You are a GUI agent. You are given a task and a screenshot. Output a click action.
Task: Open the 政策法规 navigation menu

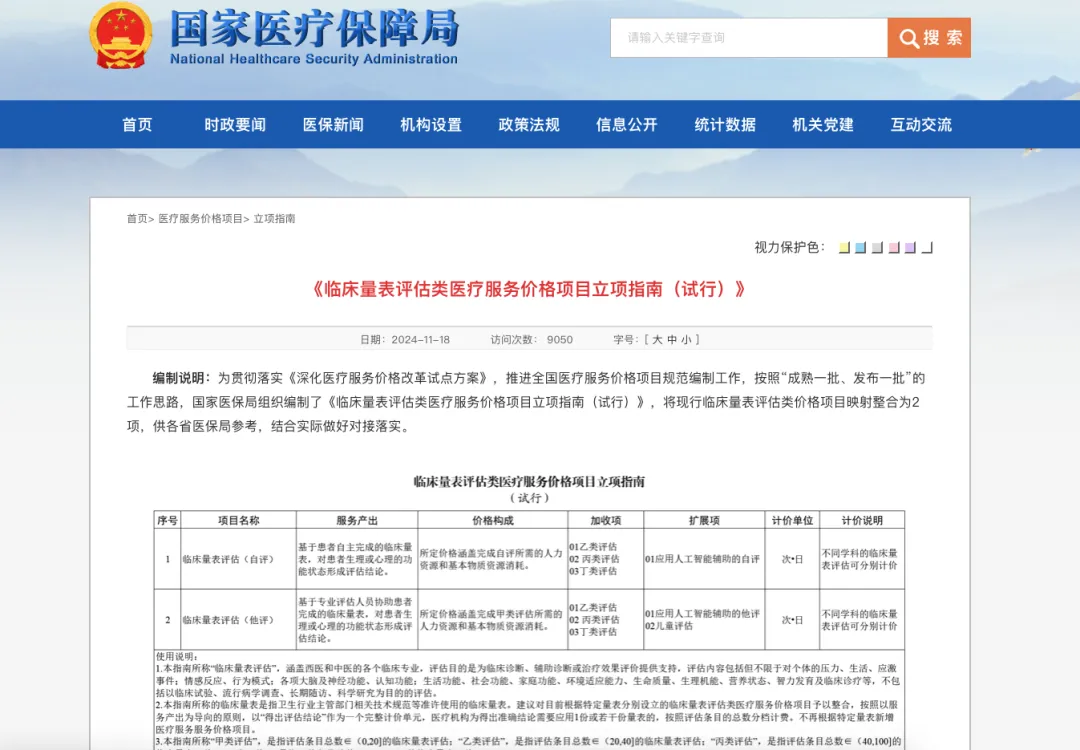528,124
